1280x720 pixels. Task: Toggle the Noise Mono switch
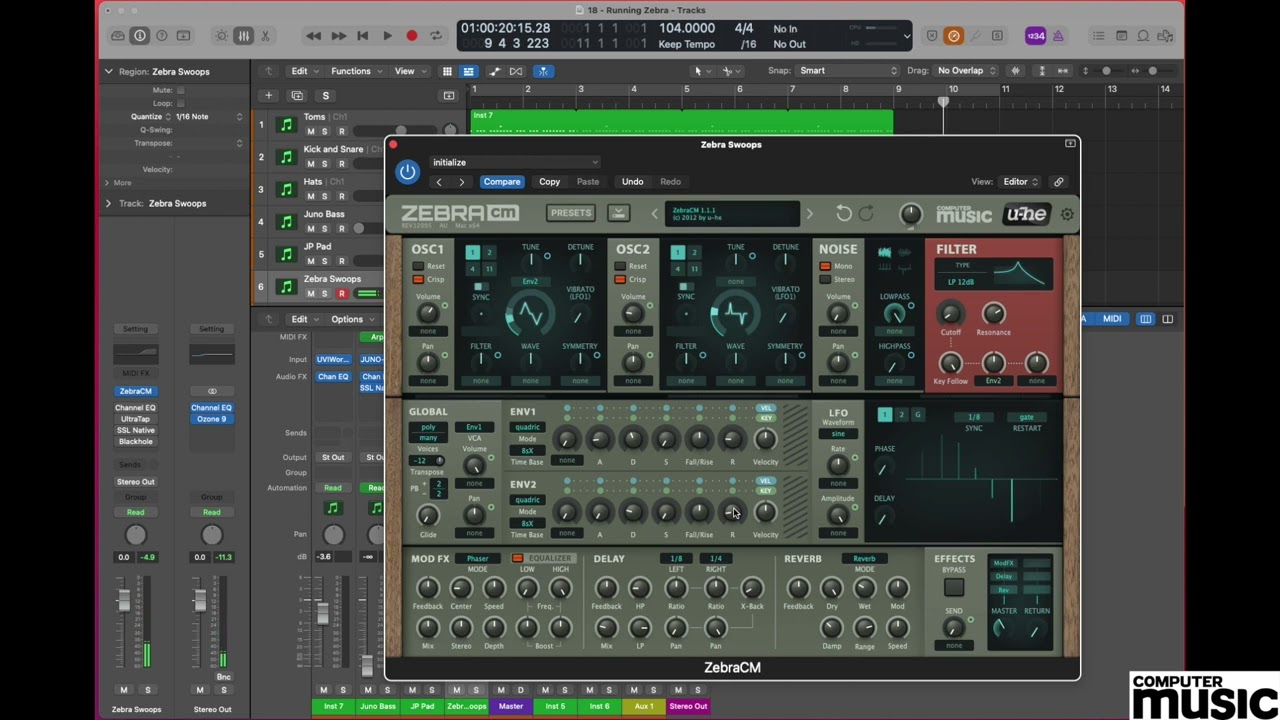click(x=825, y=266)
